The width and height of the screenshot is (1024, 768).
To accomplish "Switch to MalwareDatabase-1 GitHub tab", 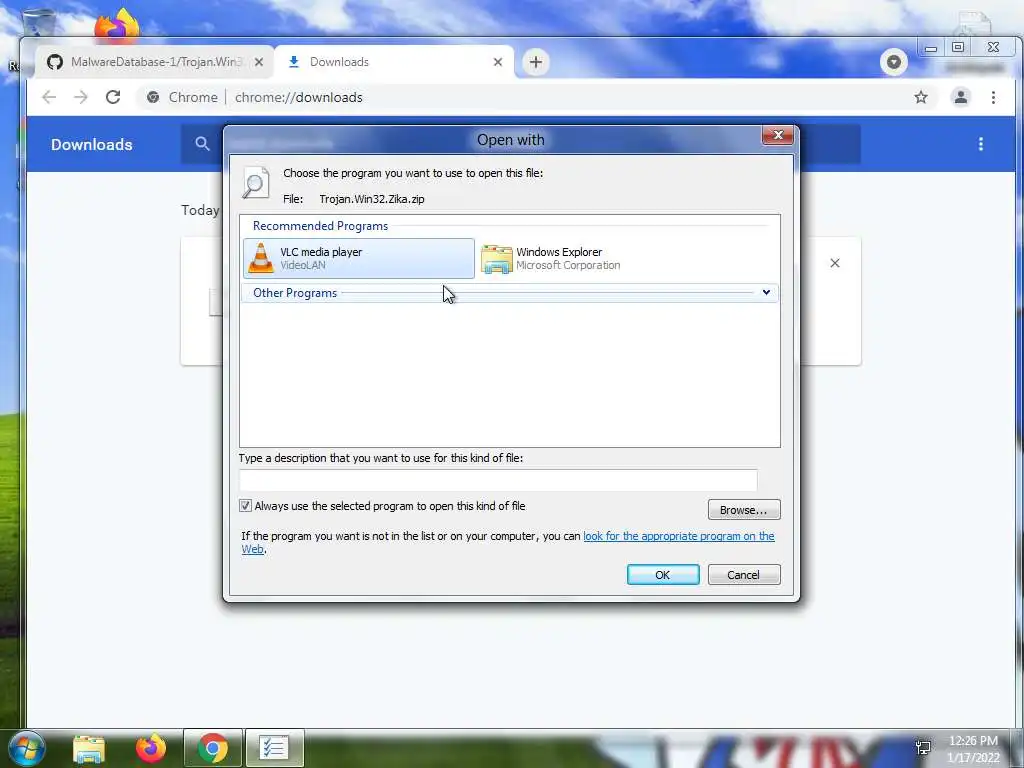I will [155, 62].
